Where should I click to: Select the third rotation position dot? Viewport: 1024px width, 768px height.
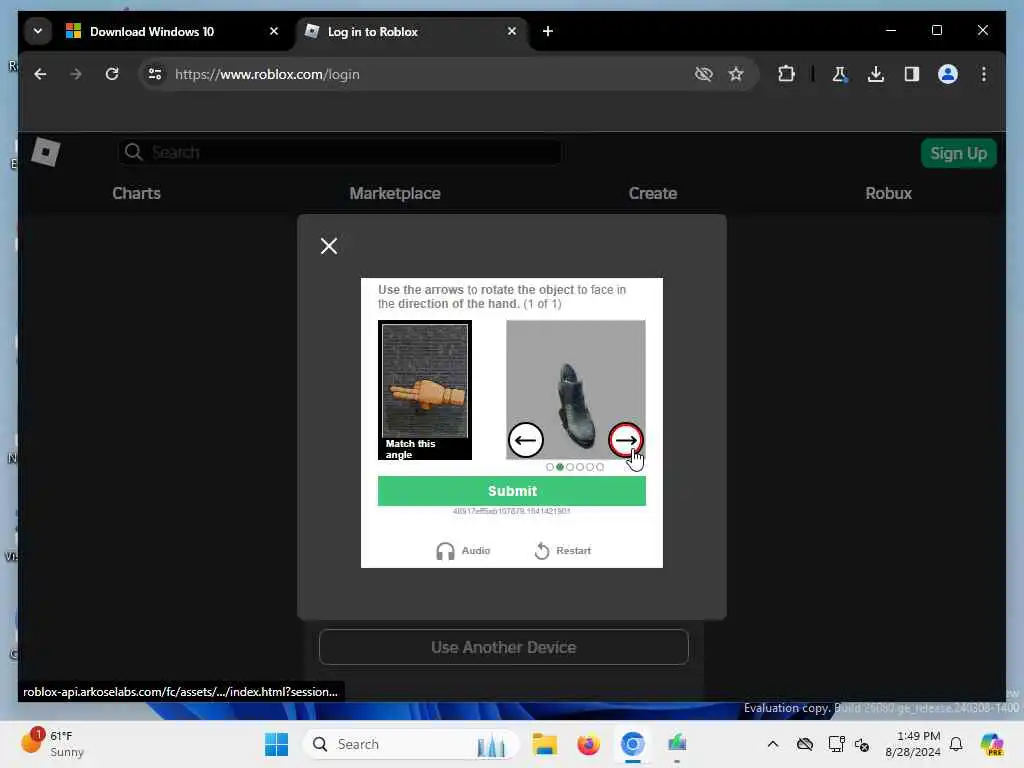570,467
